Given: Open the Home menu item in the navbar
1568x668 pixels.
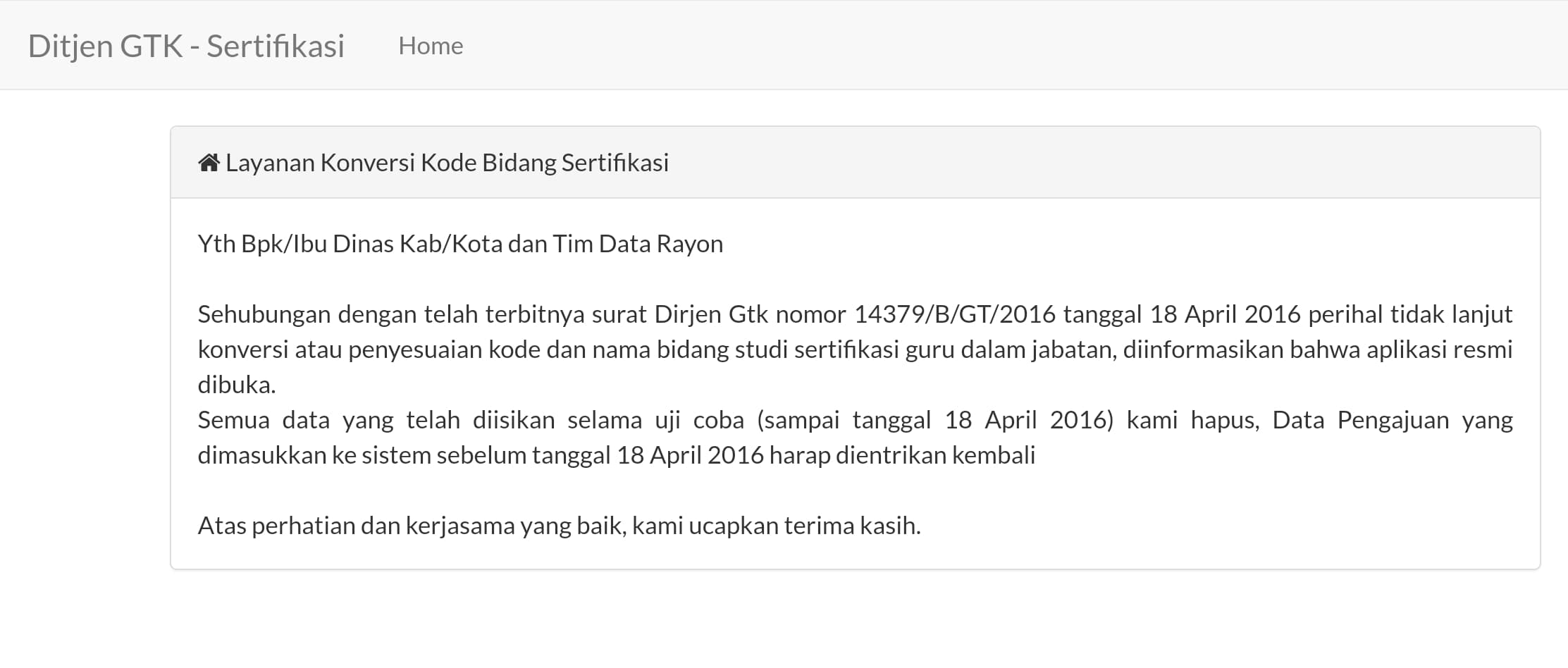Looking at the screenshot, I should [431, 45].
